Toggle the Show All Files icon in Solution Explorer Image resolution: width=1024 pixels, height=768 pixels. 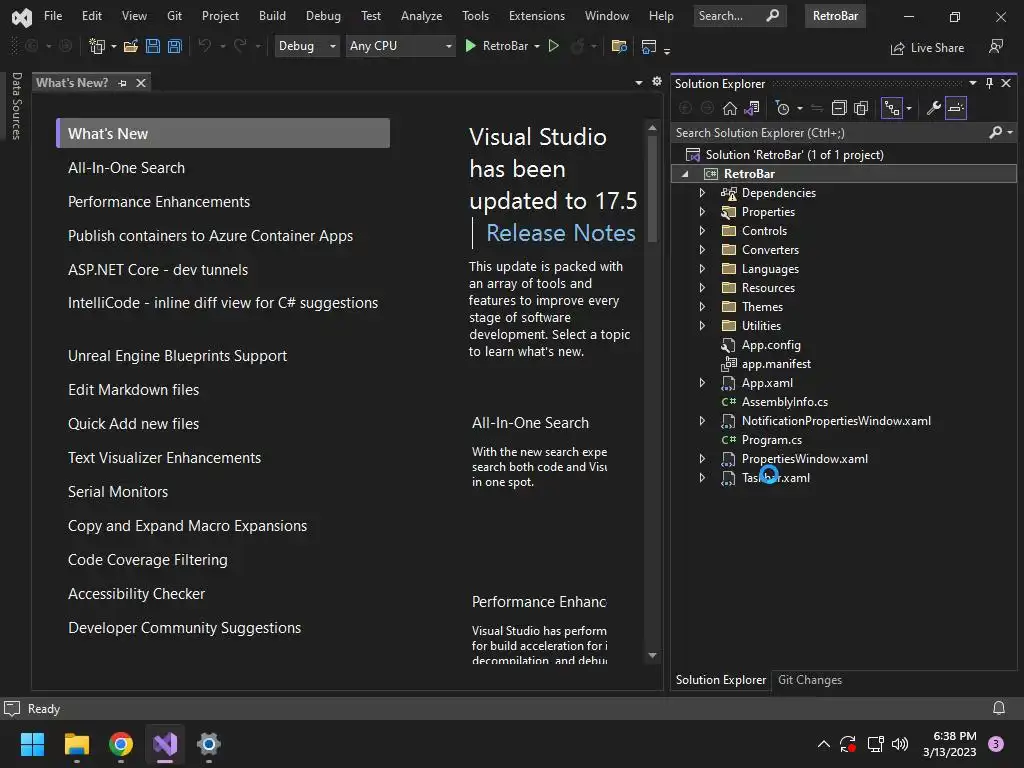(x=861, y=108)
